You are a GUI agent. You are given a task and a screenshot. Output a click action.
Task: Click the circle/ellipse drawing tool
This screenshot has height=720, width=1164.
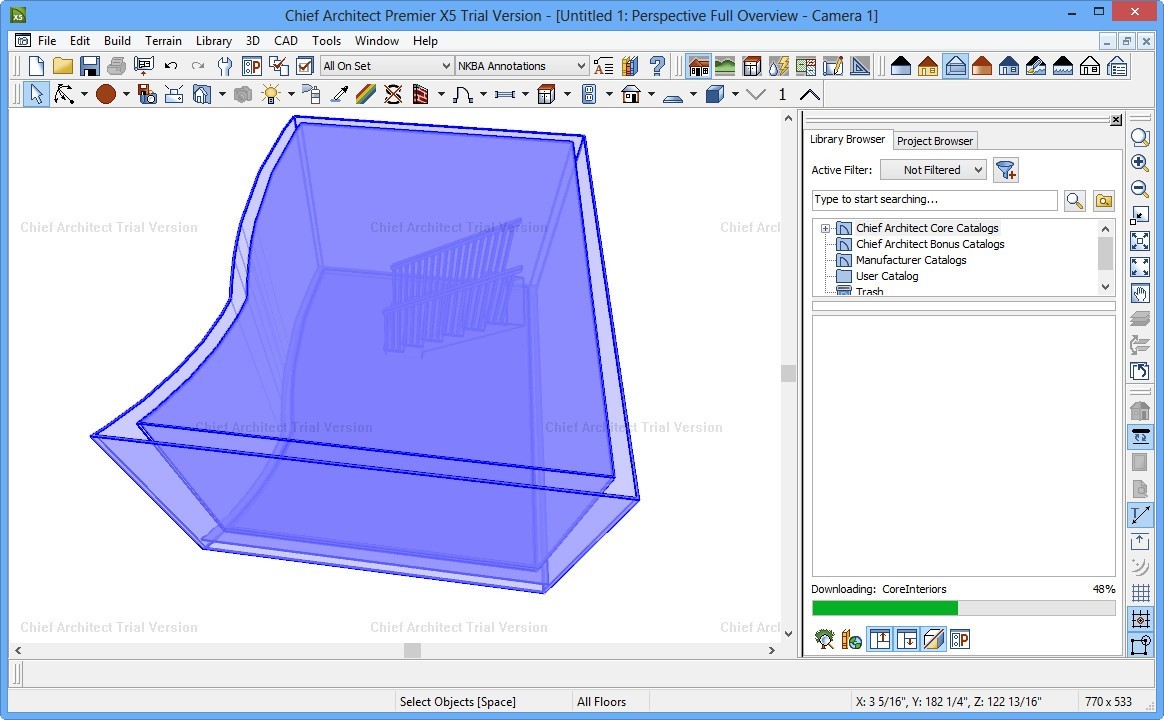pyautogui.click(x=106, y=94)
